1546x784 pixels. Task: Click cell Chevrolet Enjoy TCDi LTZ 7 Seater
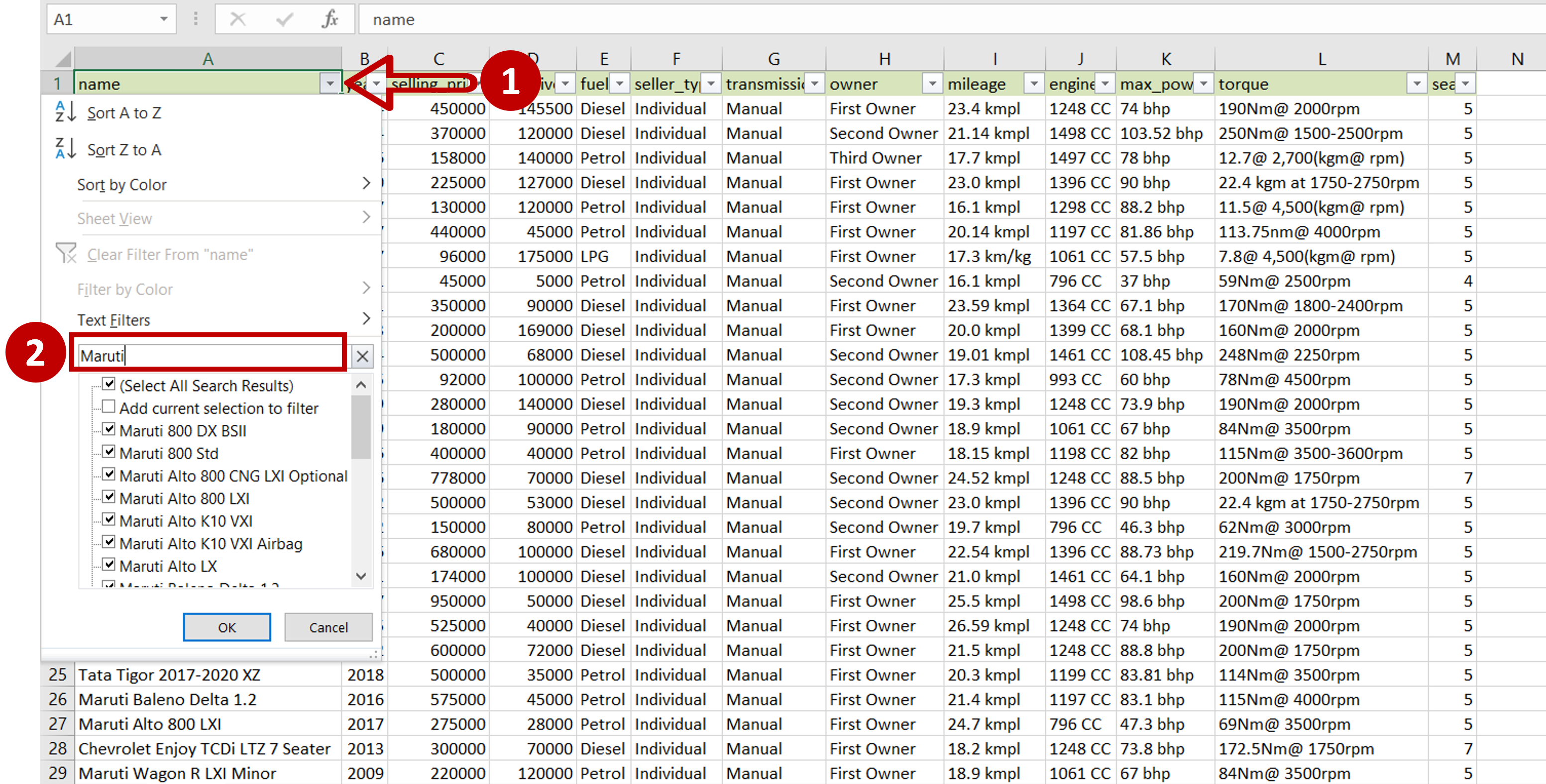[208, 749]
